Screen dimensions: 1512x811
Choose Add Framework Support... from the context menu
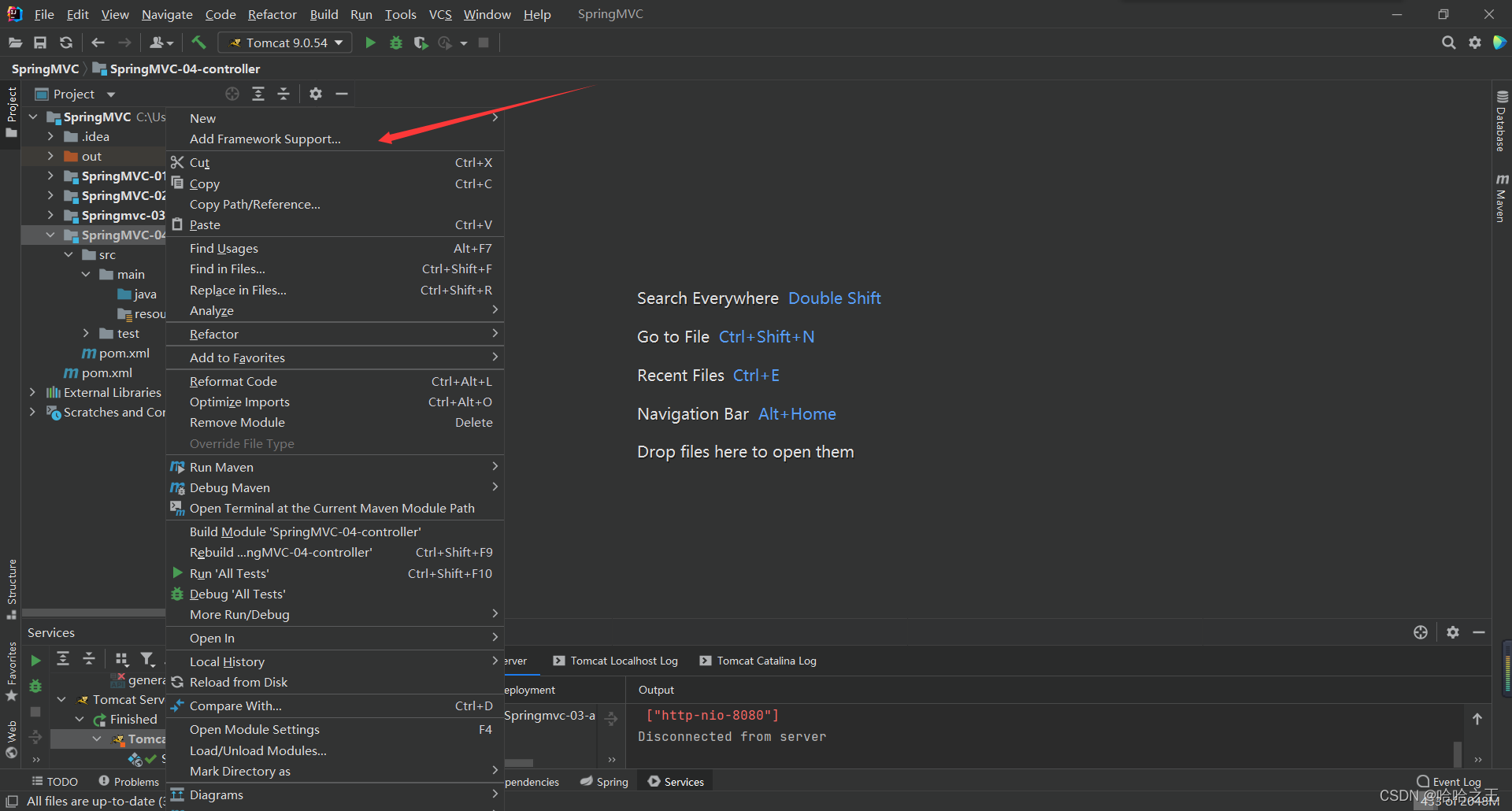[x=335, y=139]
